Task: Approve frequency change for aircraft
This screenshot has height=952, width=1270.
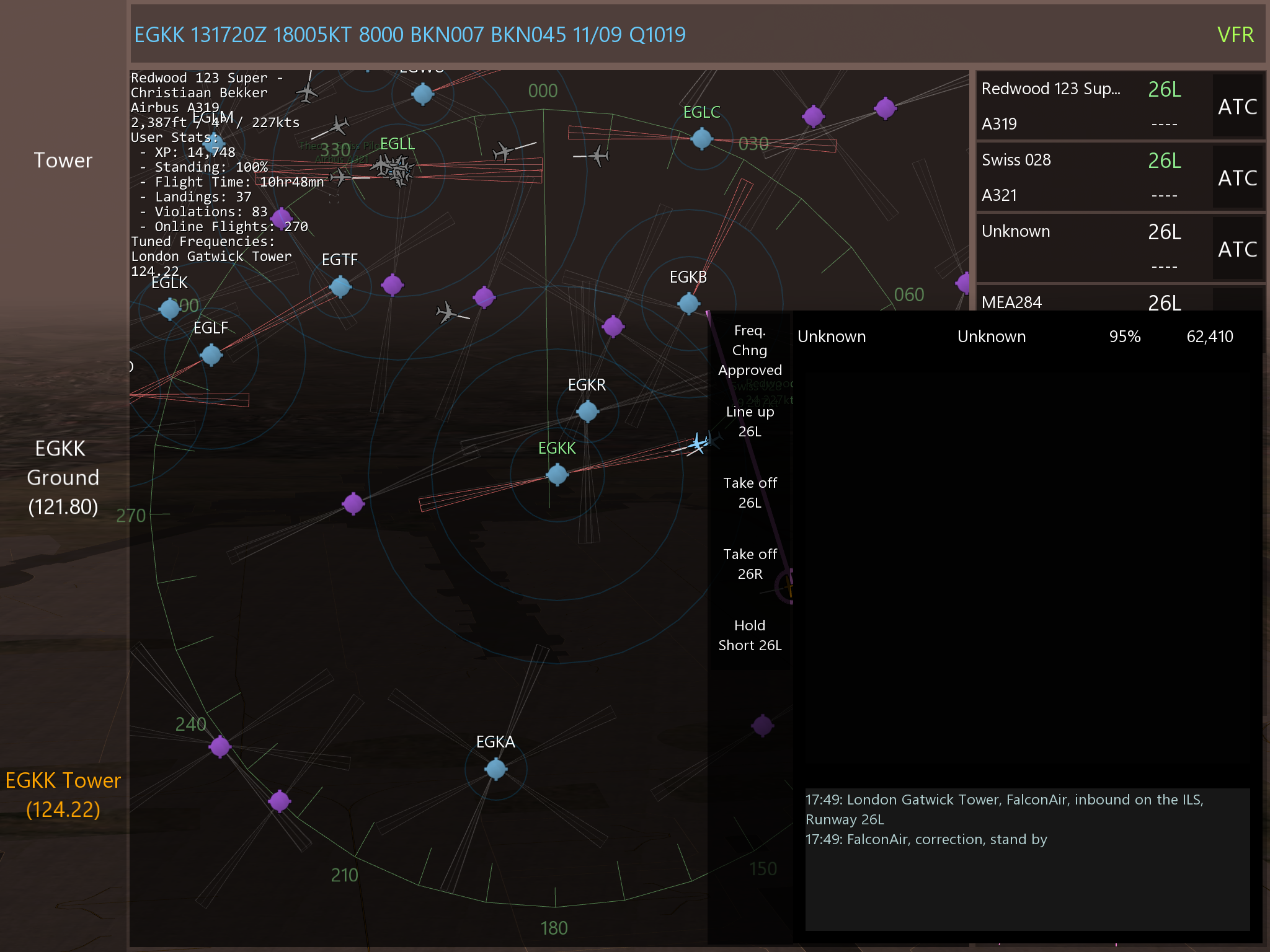Action: (x=750, y=350)
